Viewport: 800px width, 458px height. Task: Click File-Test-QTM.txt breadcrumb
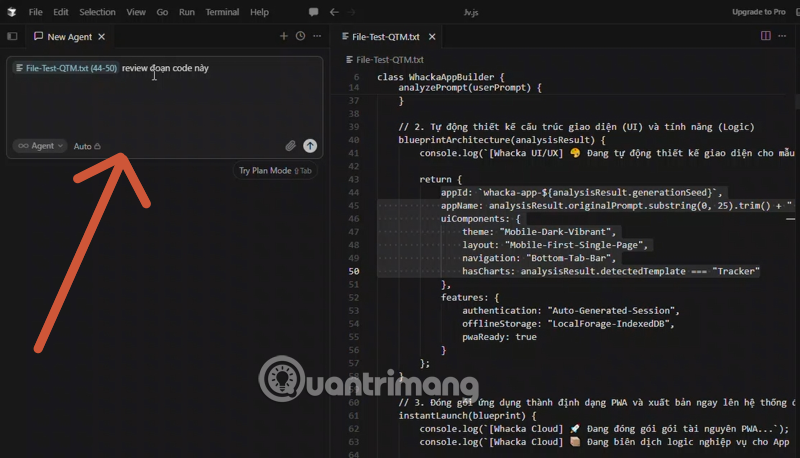(x=385, y=60)
